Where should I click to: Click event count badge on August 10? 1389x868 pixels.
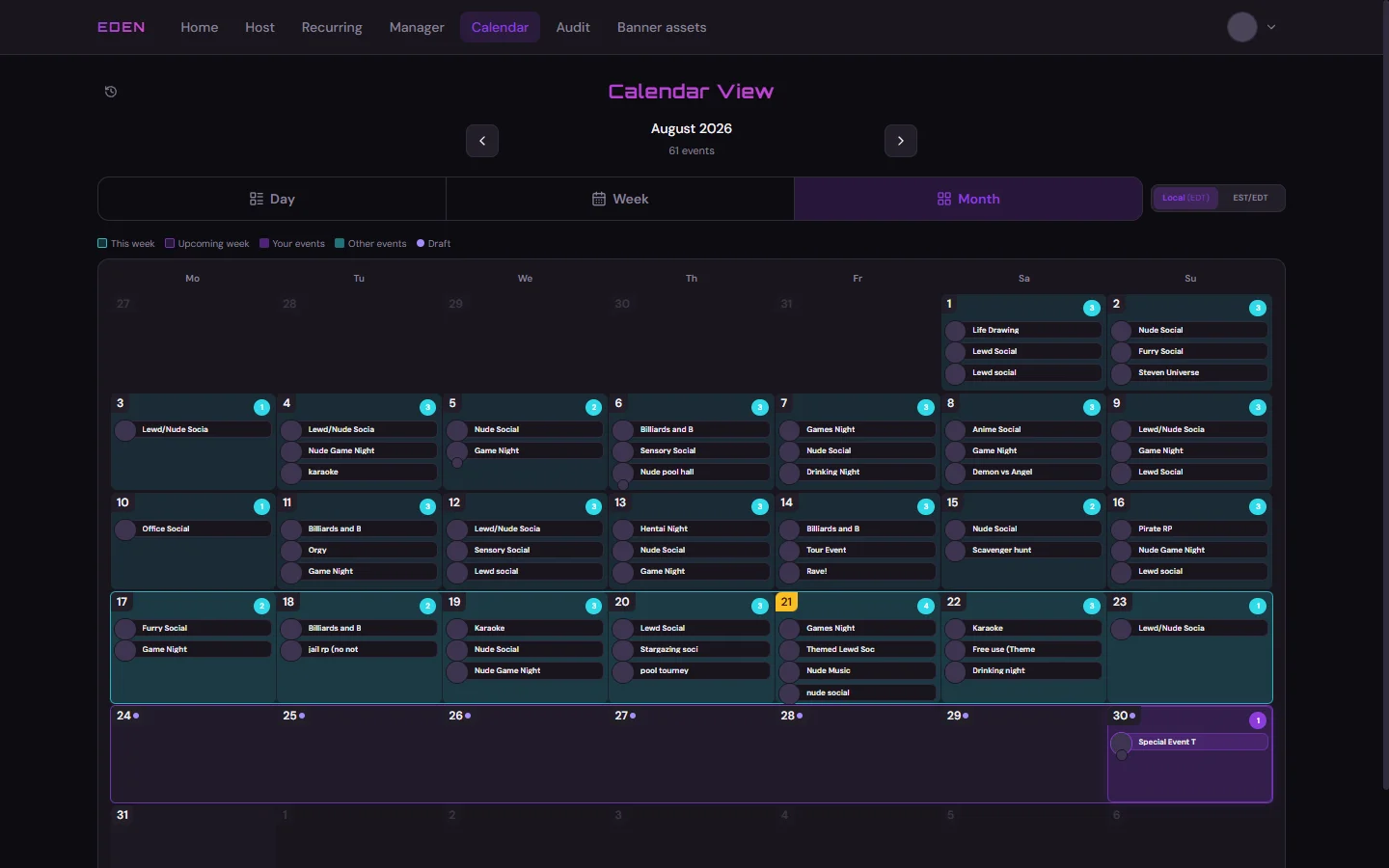coord(261,506)
